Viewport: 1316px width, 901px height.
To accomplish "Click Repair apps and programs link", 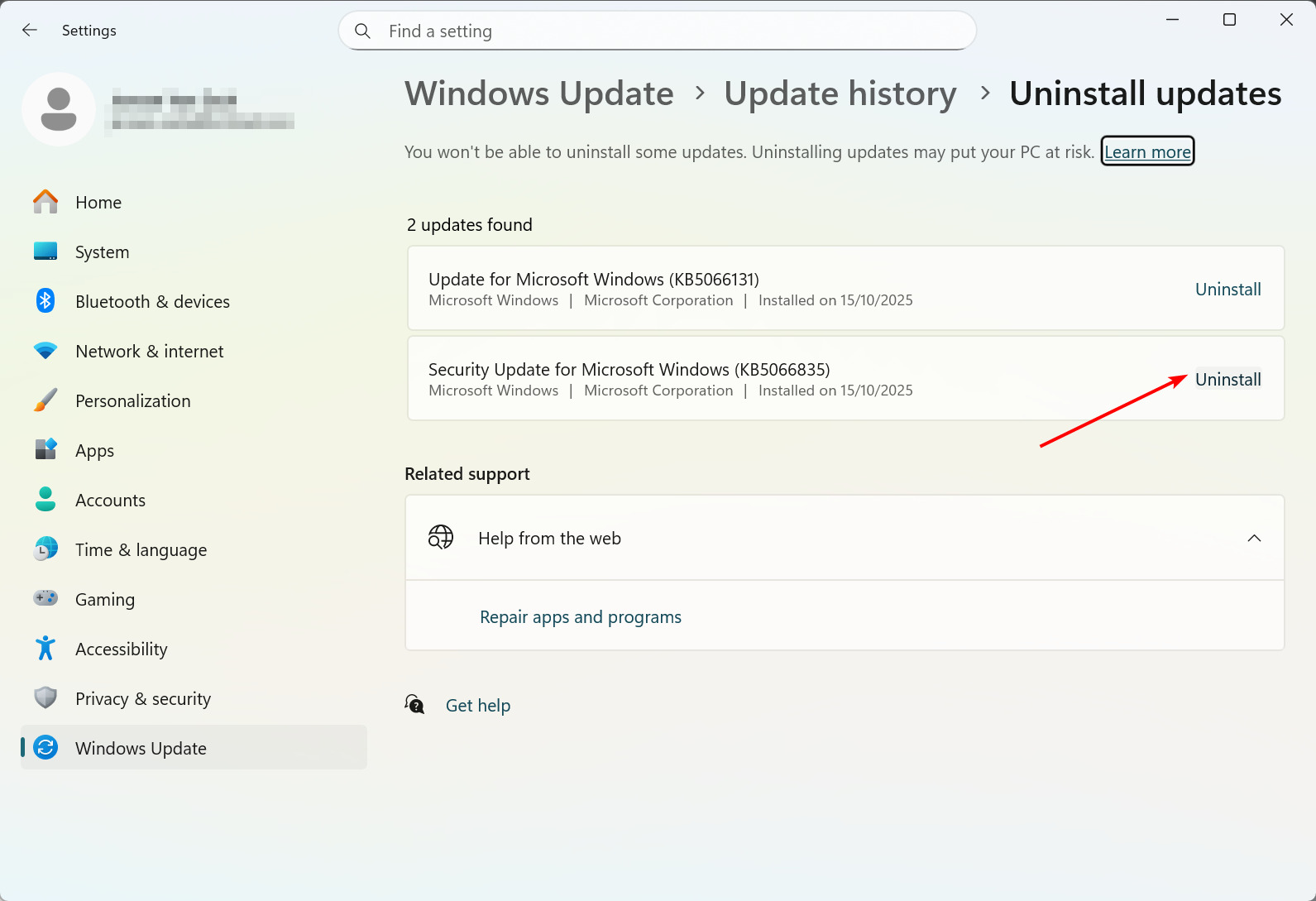I will (x=581, y=617).
